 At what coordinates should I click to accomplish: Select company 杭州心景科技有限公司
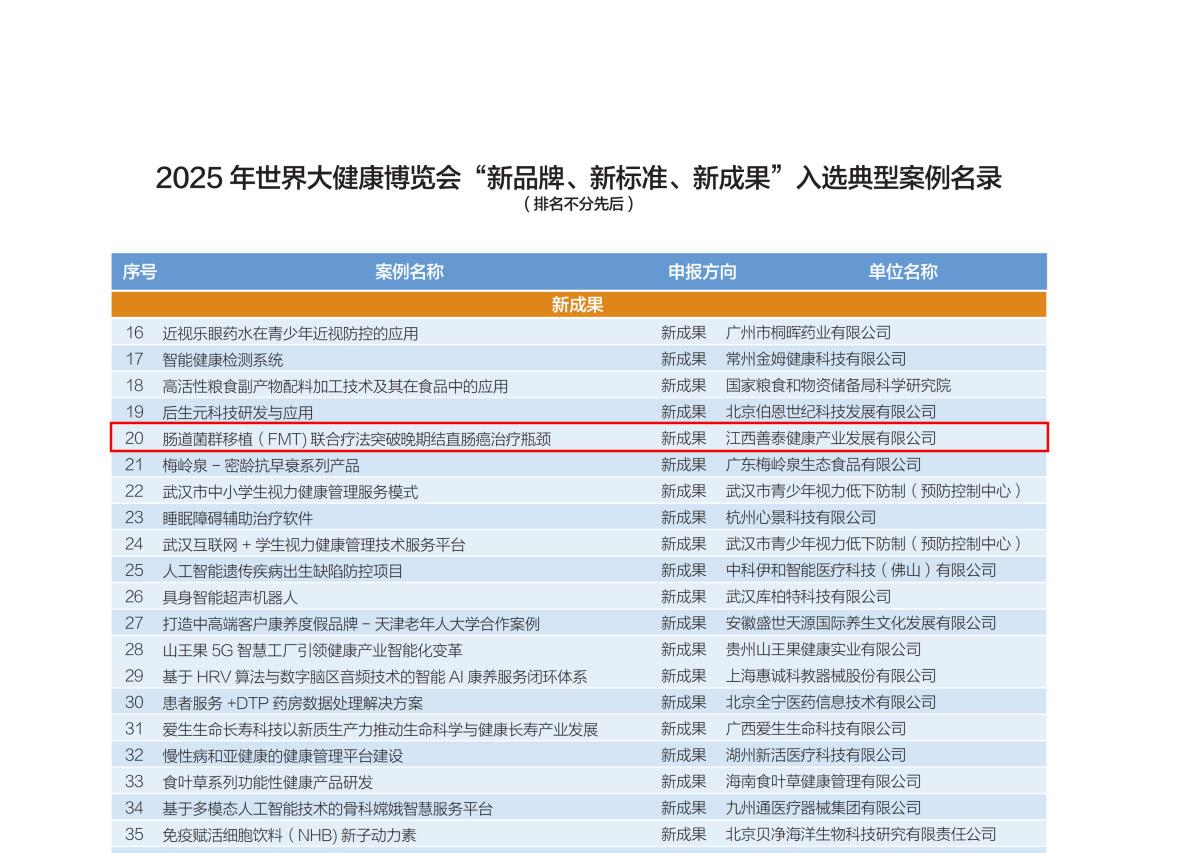(801, 517)
